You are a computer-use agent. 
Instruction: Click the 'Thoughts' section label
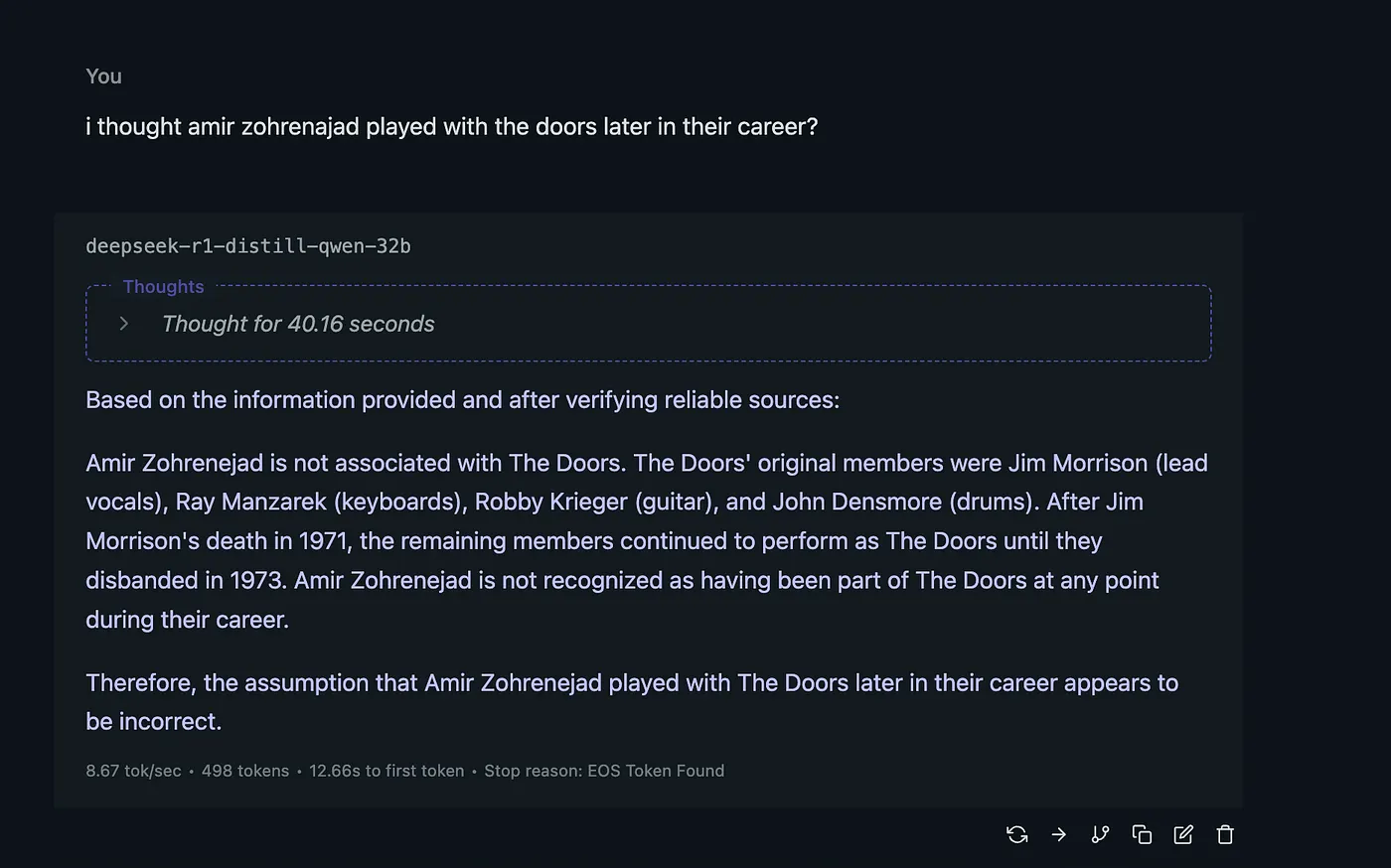point(163,287)
